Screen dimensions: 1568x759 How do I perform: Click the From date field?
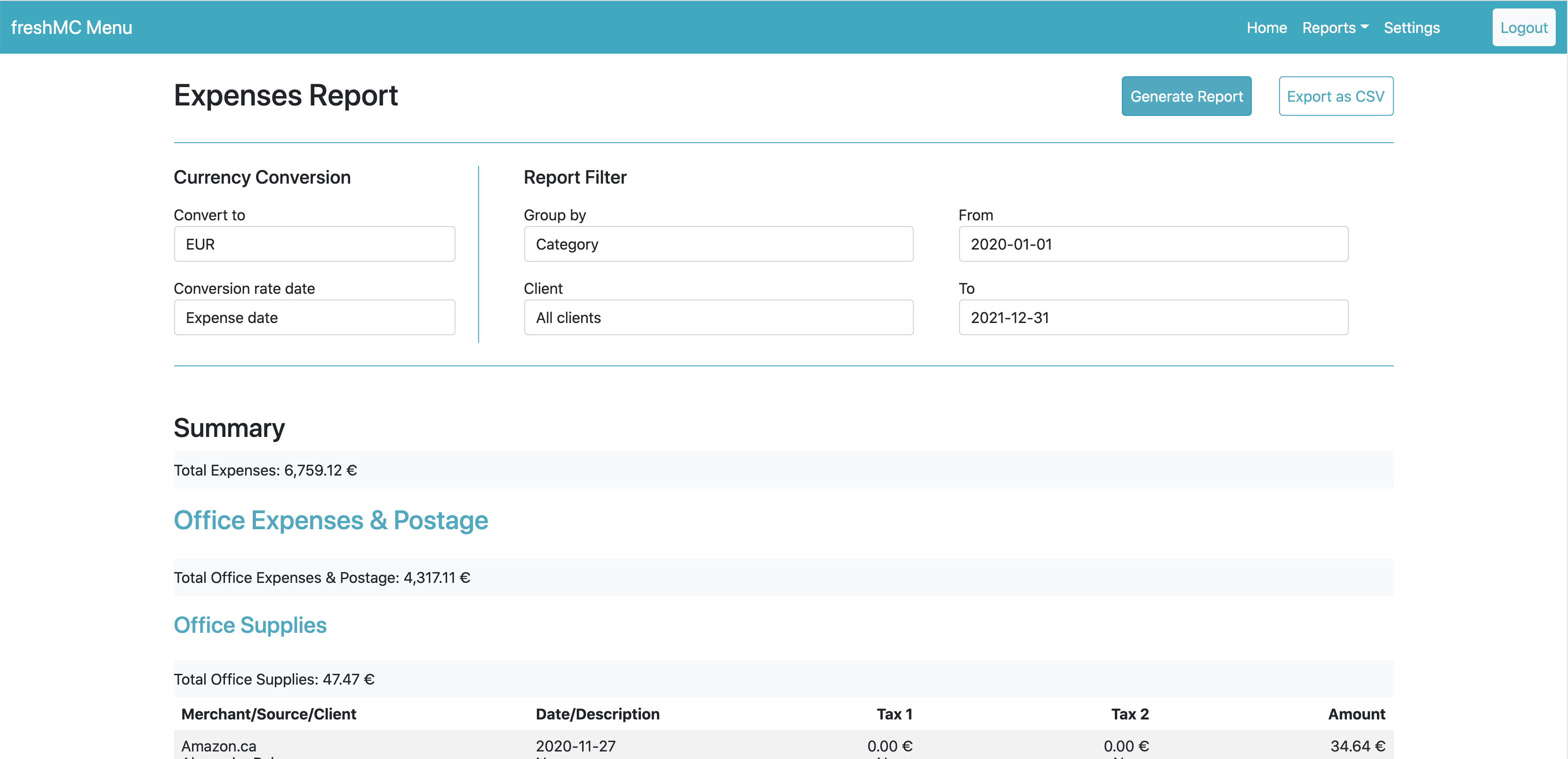1153,244
